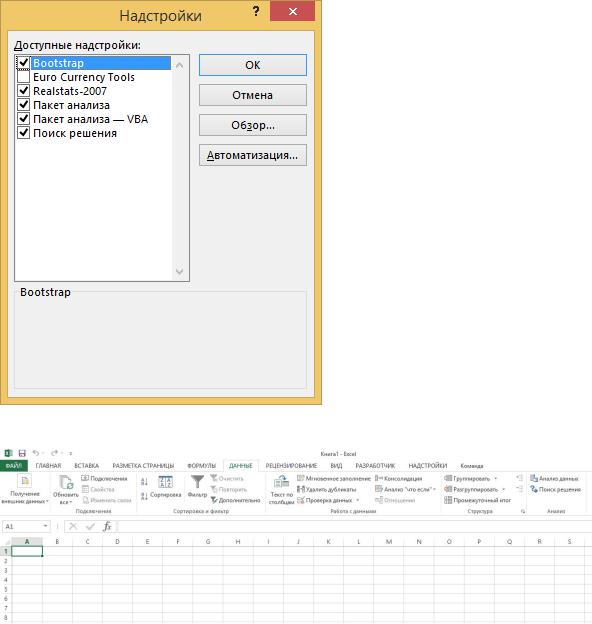This screenshot has height=624, width=592.
Task: Expand the Проверка данных dropdown arrow
Action: click(358, 500)
